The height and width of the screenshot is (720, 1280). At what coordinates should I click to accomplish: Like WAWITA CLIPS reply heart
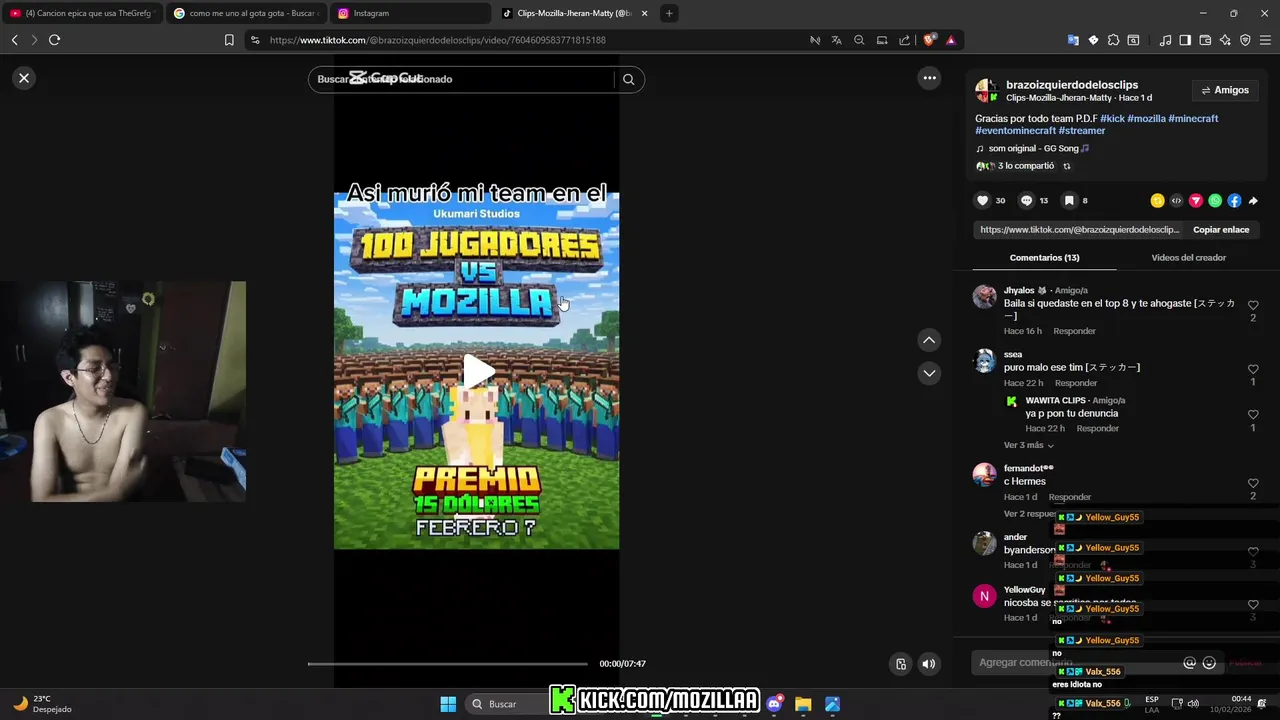click(1253, 415)
